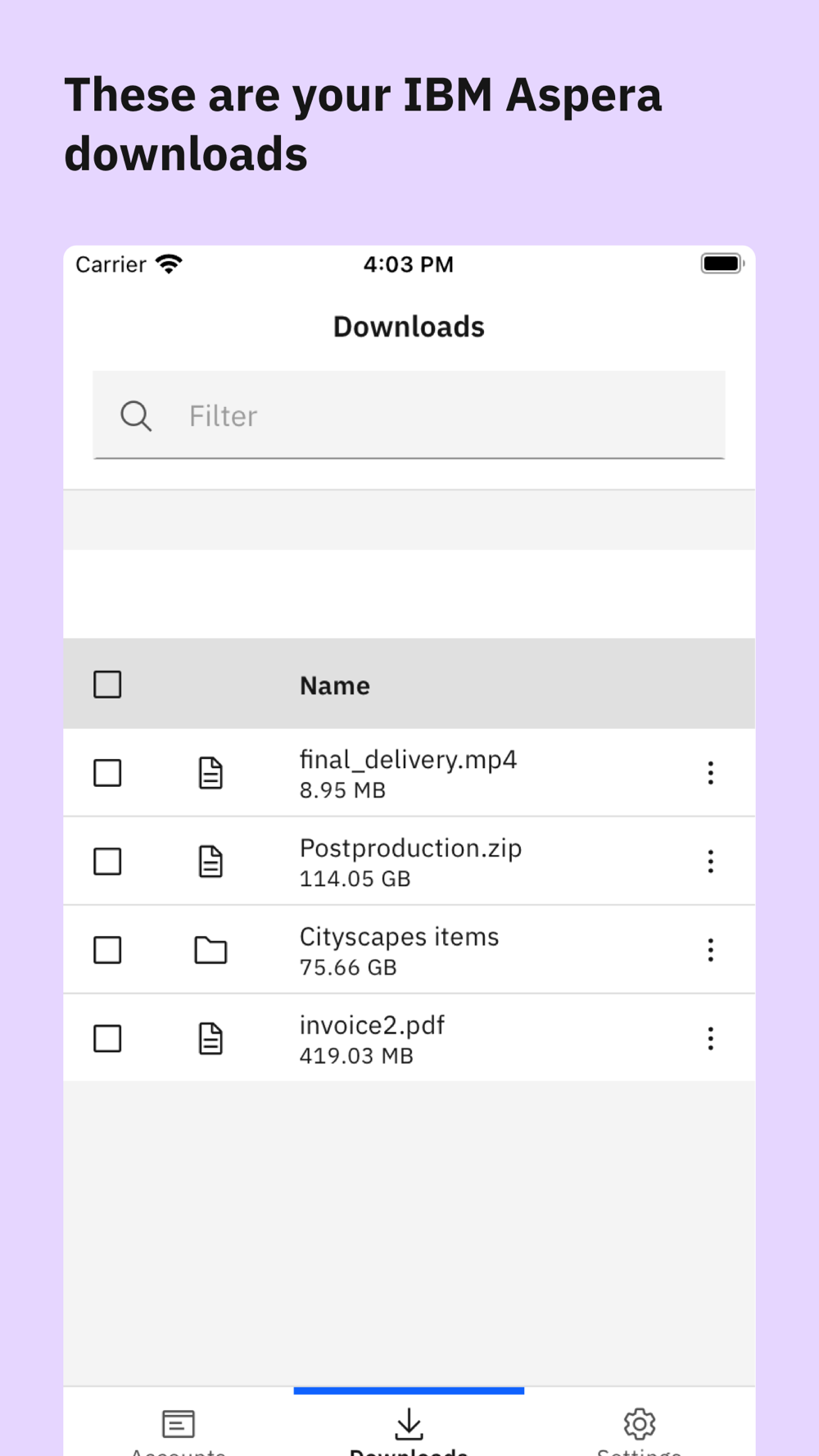Viewport: 819px width, 1456px height.
Task: Open the Postproduction.zip file name
Action: point(410,848)
